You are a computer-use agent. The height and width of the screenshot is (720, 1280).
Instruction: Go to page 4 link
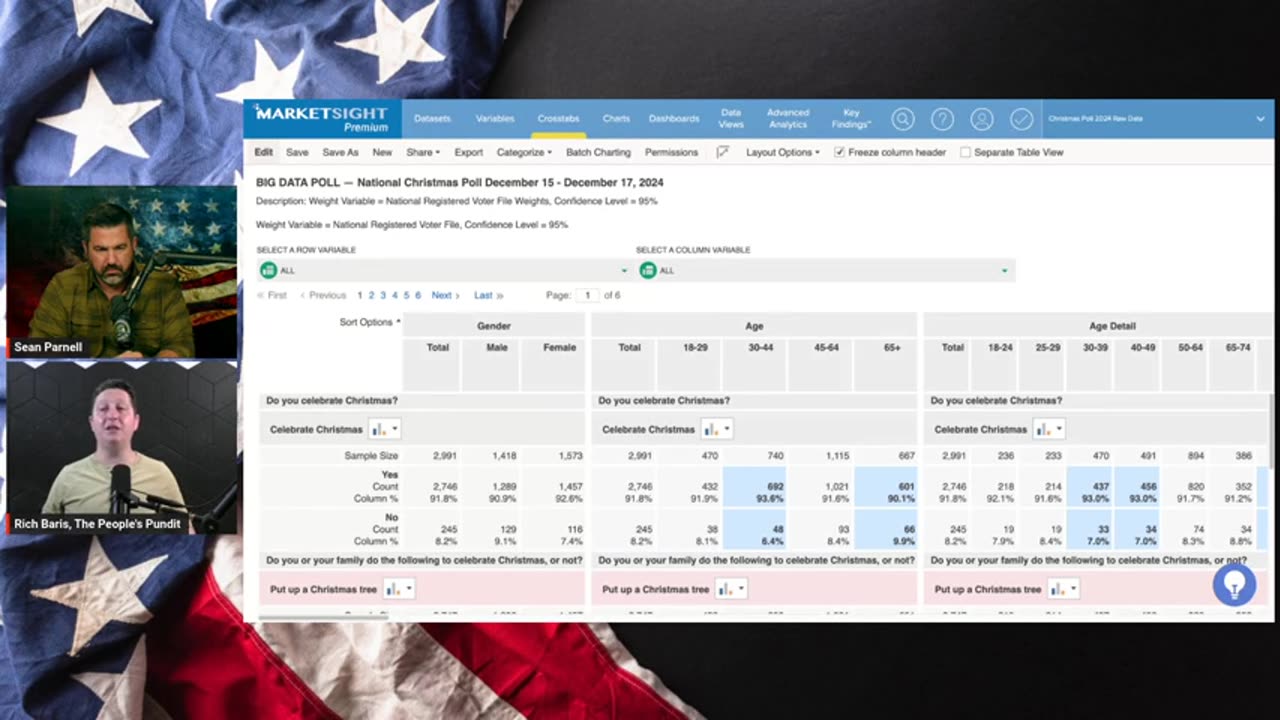(395, 296)
